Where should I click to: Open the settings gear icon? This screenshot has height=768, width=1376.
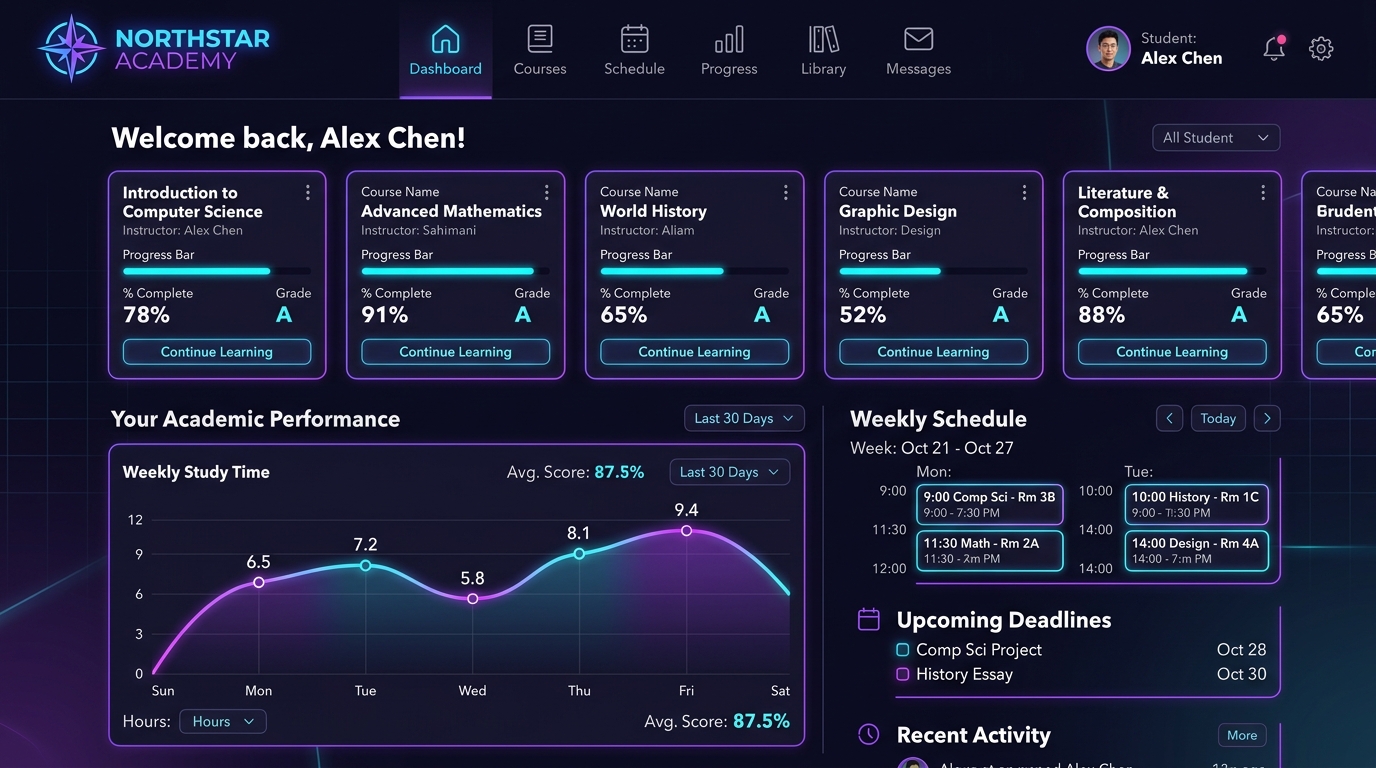(x=1321, y=48)
